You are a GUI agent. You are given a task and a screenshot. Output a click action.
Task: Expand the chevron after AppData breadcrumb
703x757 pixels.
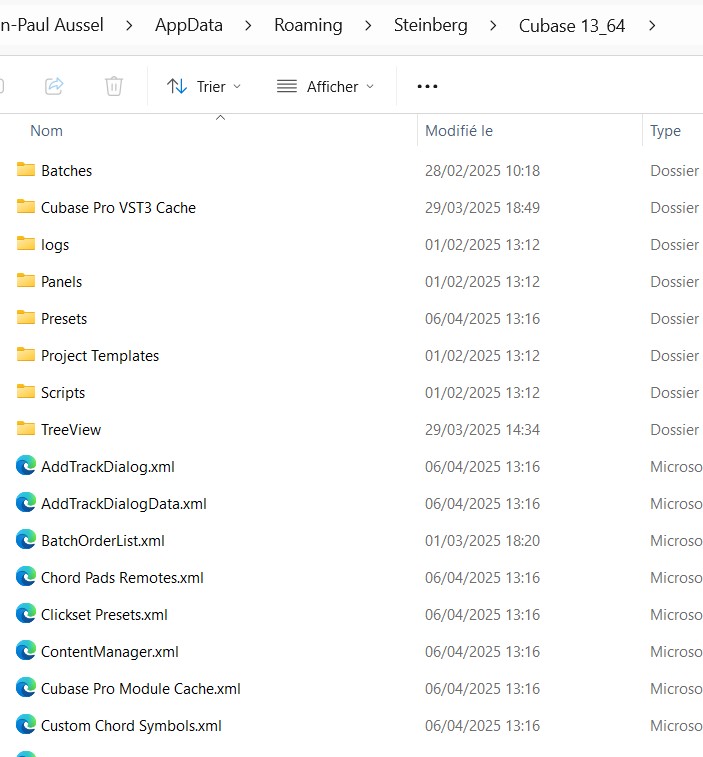(x=248, y=26)
